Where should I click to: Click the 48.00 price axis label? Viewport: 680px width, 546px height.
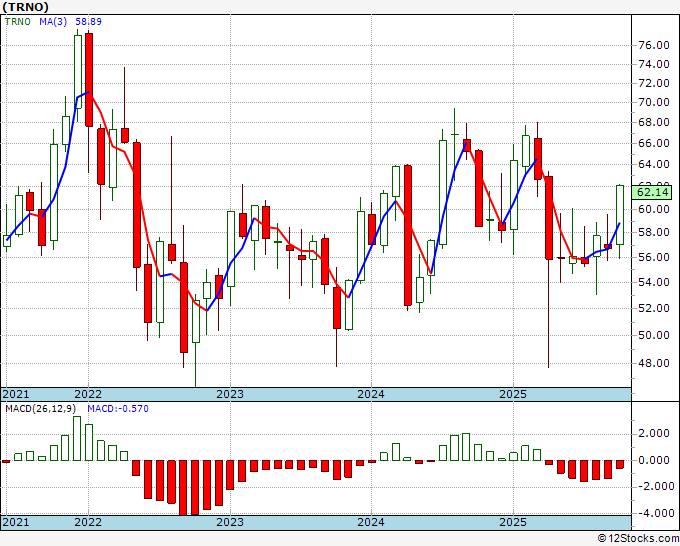[x=654, y=363]
